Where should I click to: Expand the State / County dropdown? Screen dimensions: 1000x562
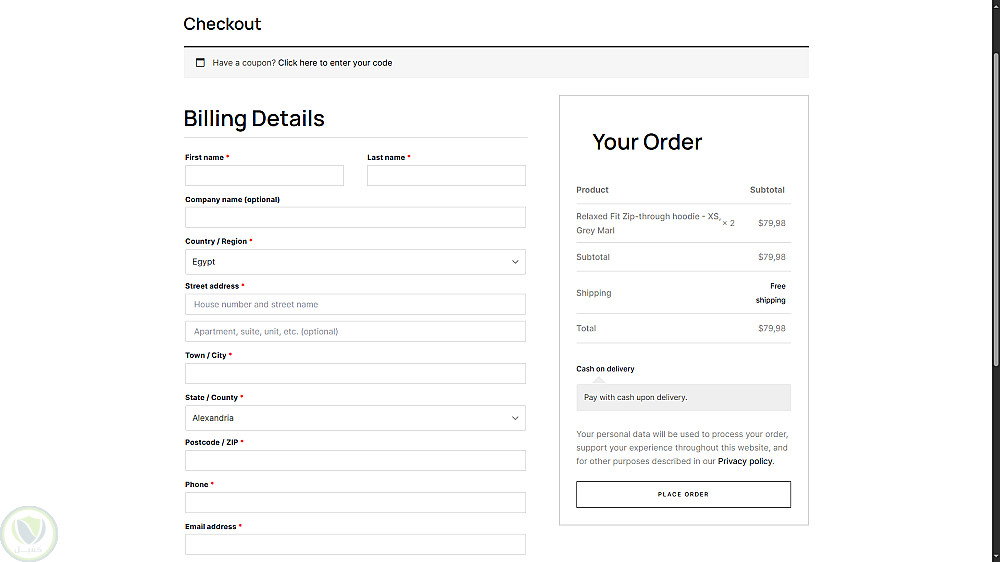click(355, 418)
